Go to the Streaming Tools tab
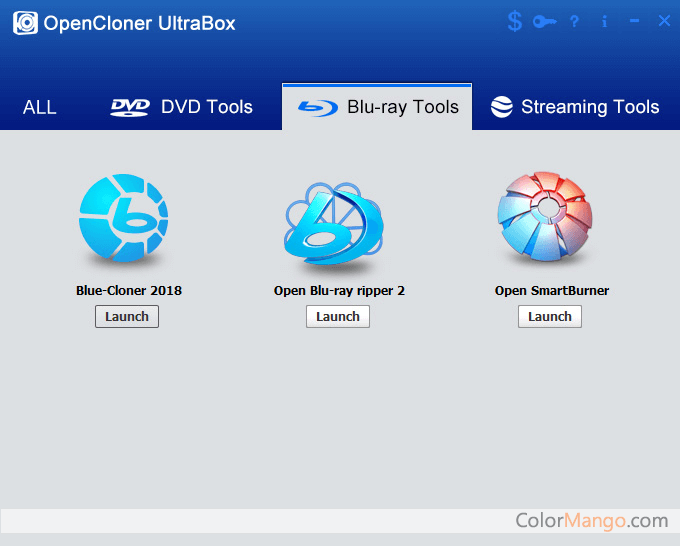 (575, 107)
